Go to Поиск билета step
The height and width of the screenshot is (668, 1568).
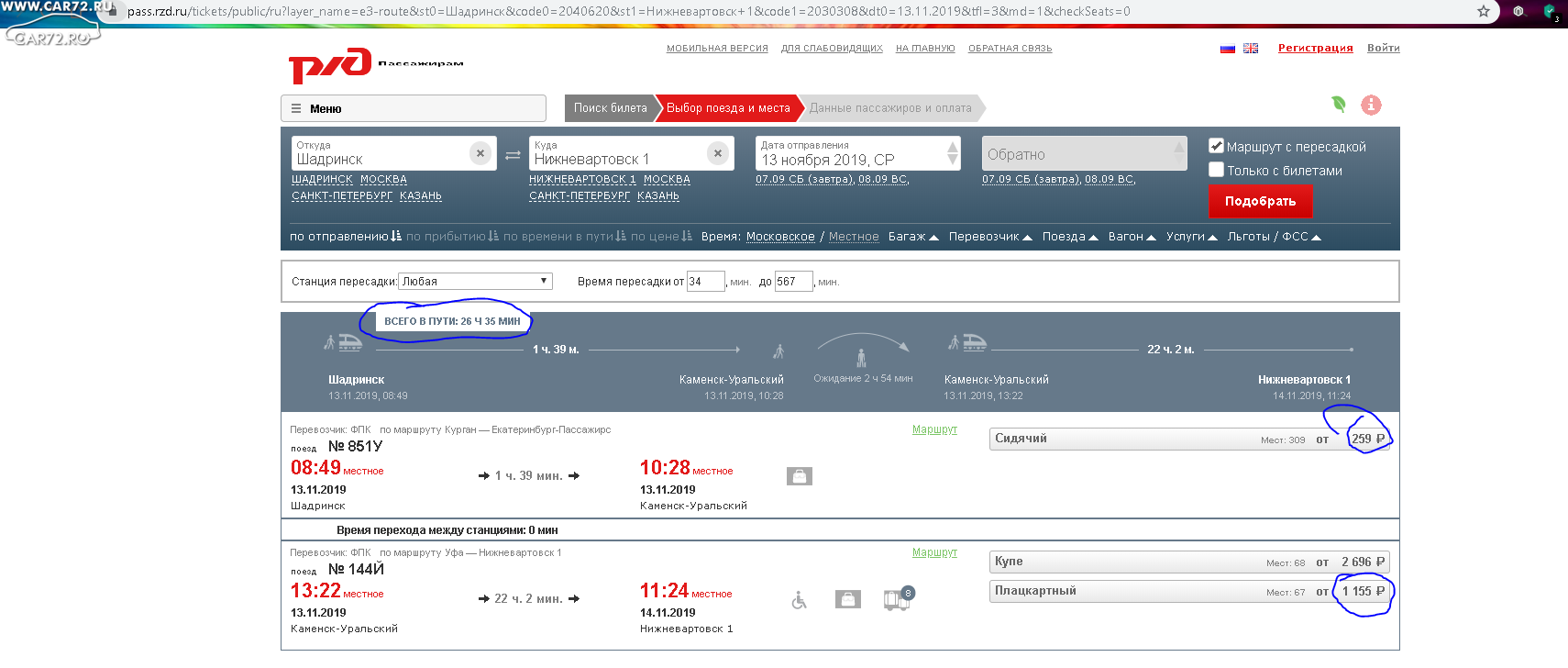(x=610, y=108)
